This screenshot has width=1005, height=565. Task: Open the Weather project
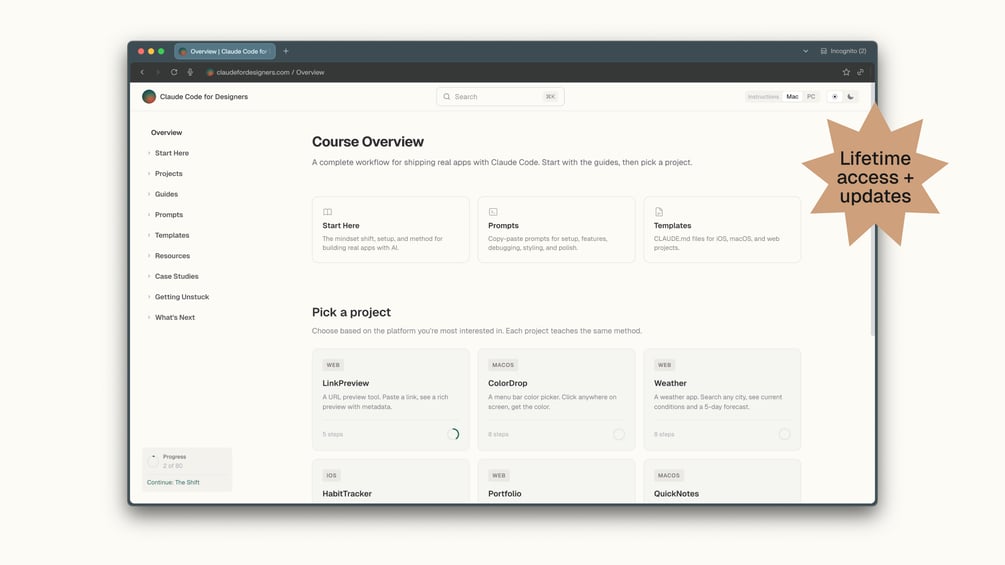coord(722,399)
